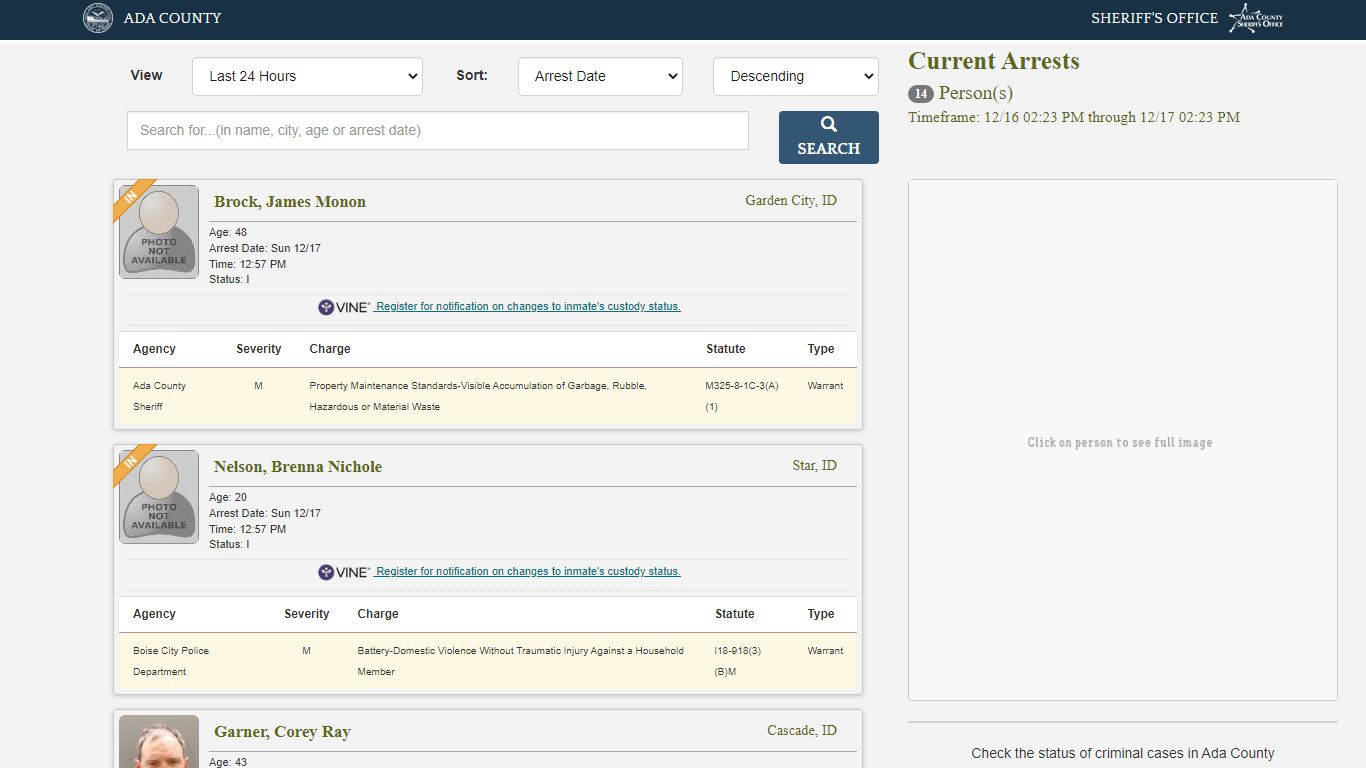Click the Current Arrests heading
The height and width of the screenshot is (768, 1366).
994,61
